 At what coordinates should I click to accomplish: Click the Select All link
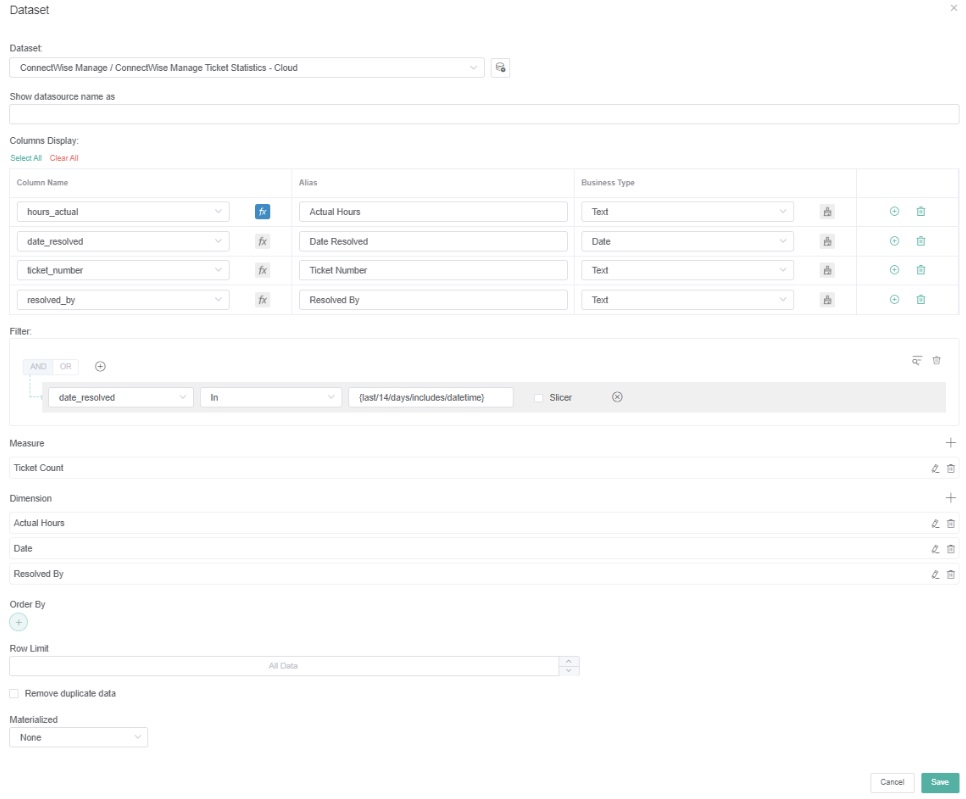(x=26, y=158)
